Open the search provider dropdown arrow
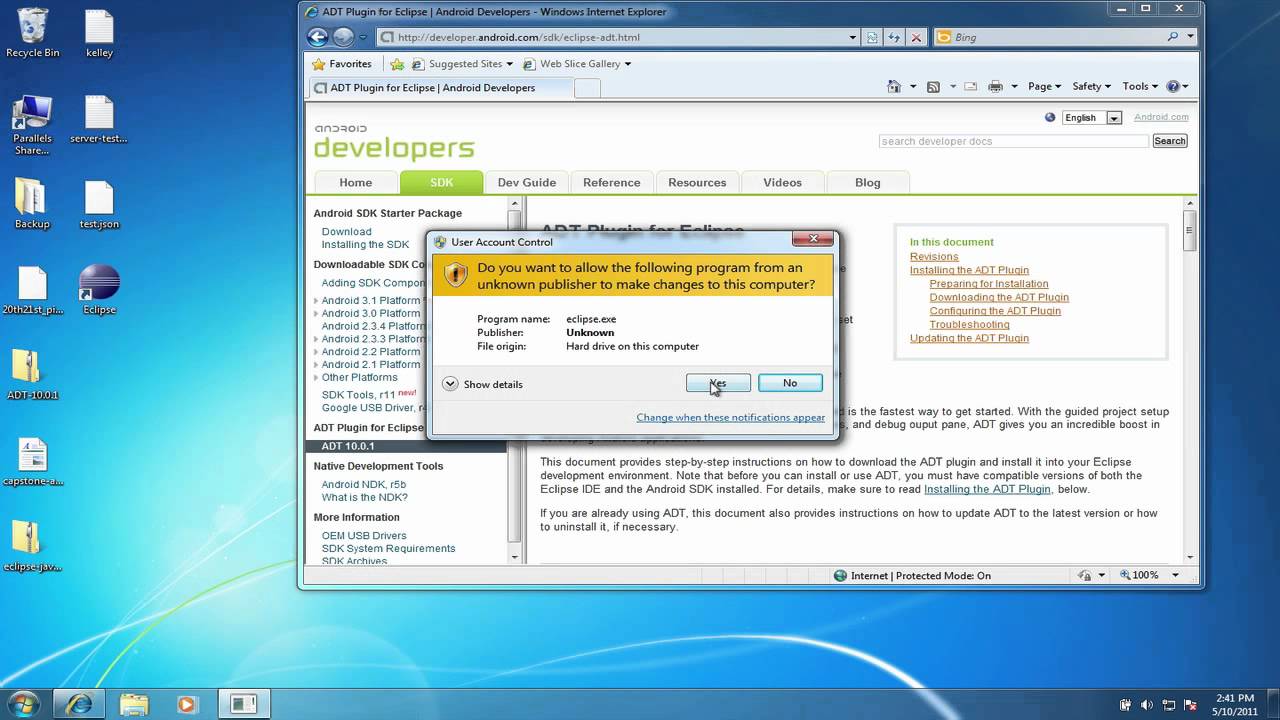 pyautogui.click(x=1190, y=37)
